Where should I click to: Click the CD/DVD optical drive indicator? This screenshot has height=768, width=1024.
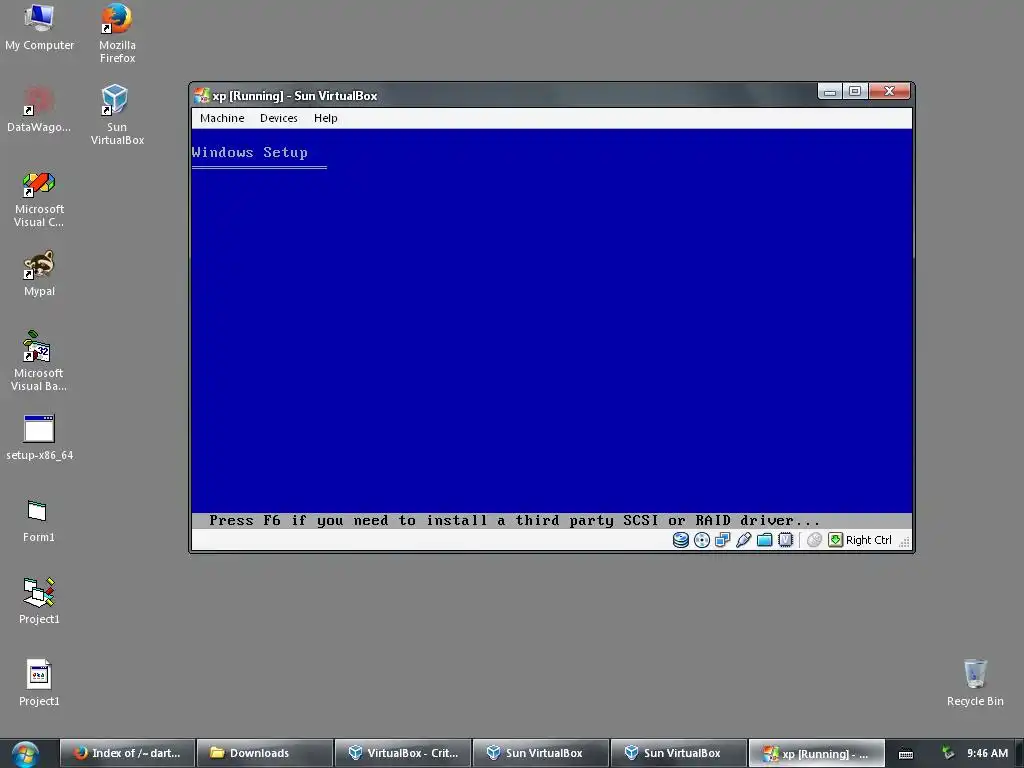click(x=701, y=540)
